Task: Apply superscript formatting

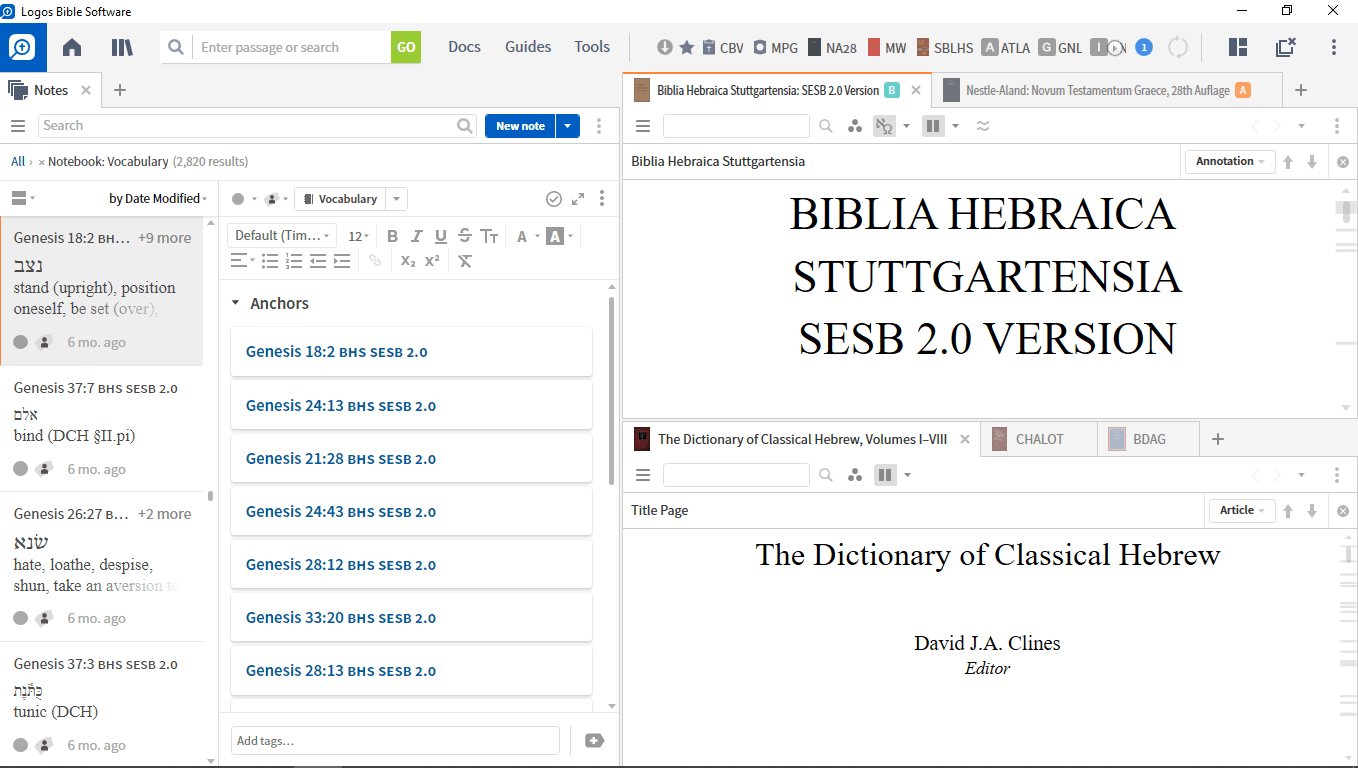Action: pos(432,261)
